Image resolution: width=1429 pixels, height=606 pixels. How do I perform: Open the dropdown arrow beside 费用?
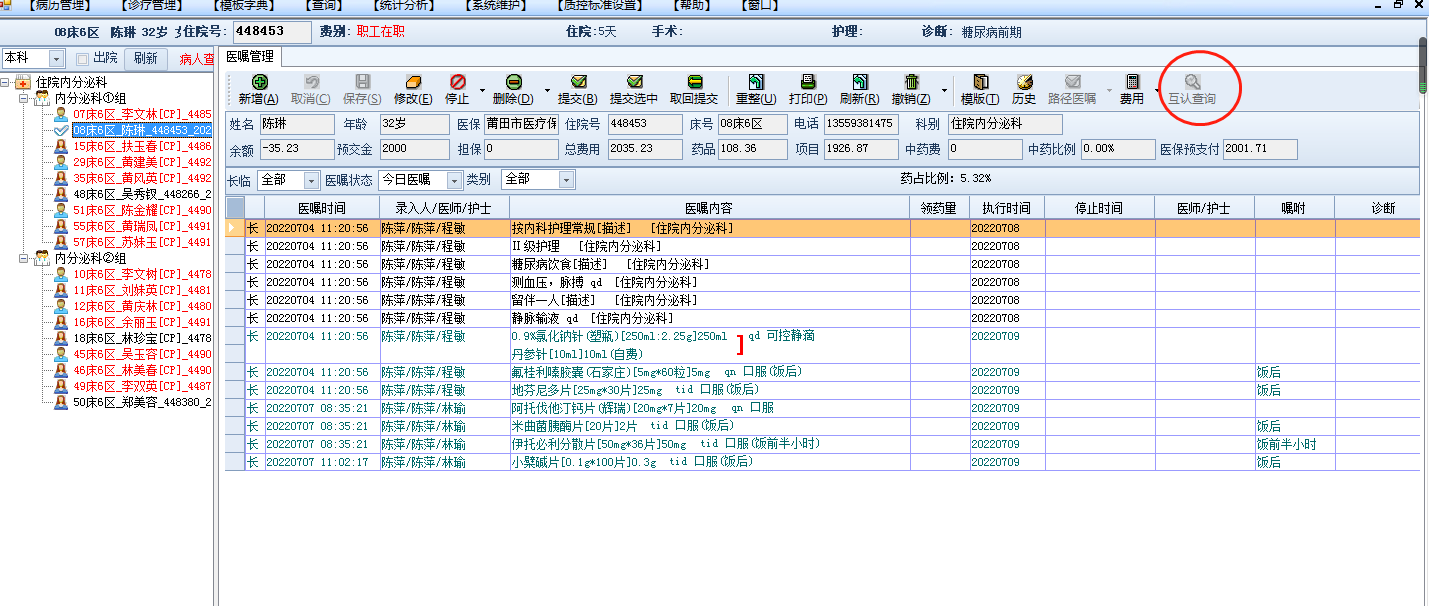(x=1157, y=90)
